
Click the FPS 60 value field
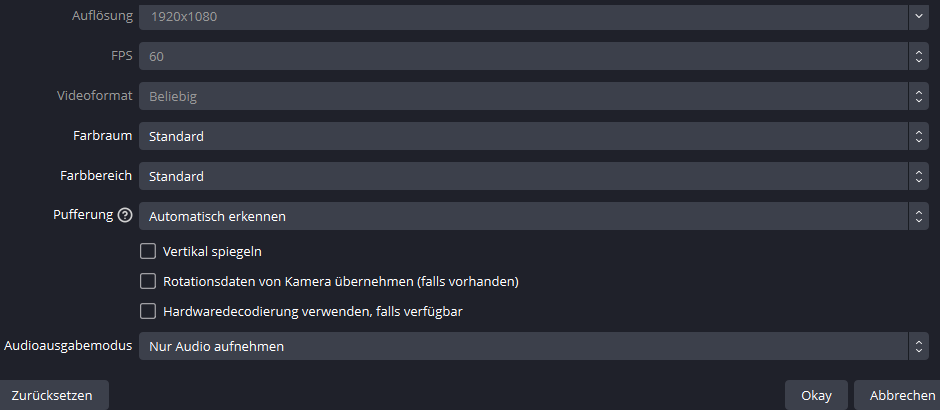click(520, 57)
